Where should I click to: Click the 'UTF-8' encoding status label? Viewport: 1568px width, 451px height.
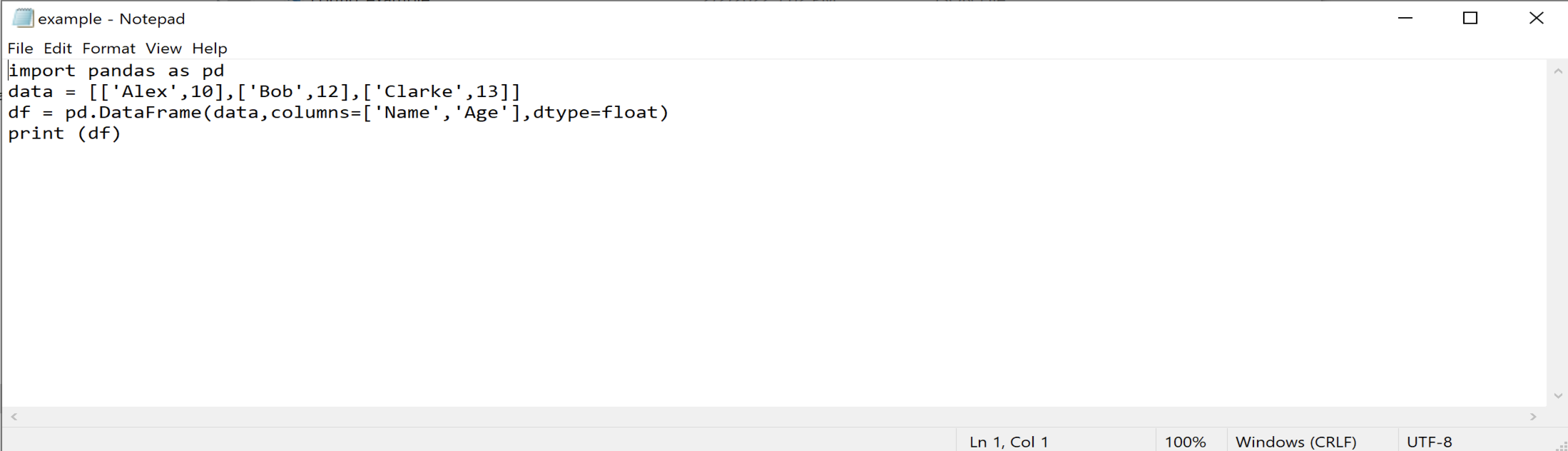(x=1429, y=442)
